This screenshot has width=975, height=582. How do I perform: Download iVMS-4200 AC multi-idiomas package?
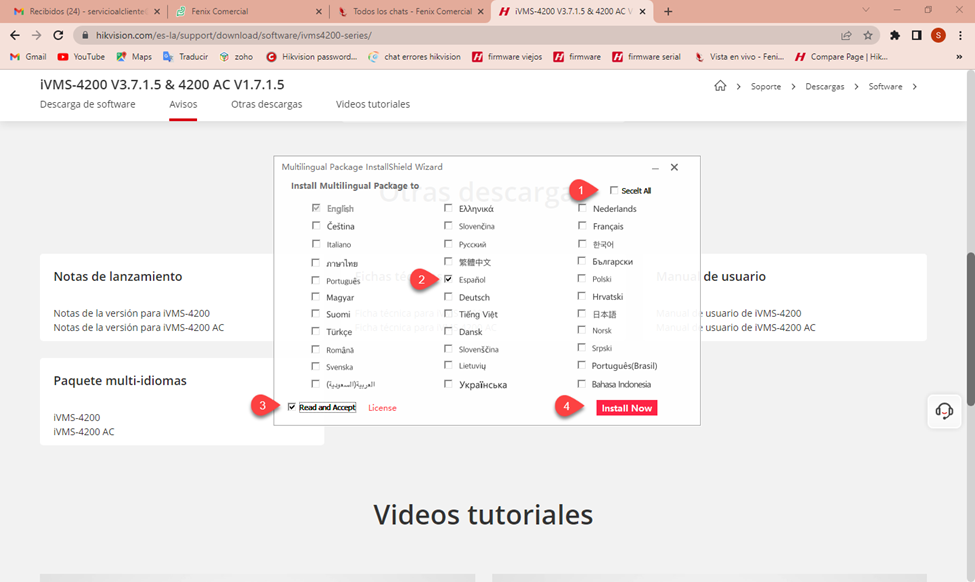[84, 432]
